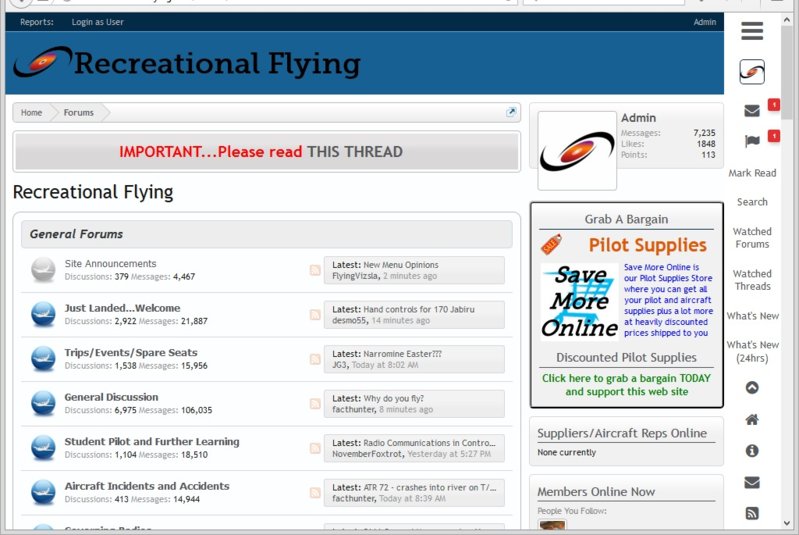The image size is (799, 535).
Task: Click the General Forums category header
Action: click(267, 234)
